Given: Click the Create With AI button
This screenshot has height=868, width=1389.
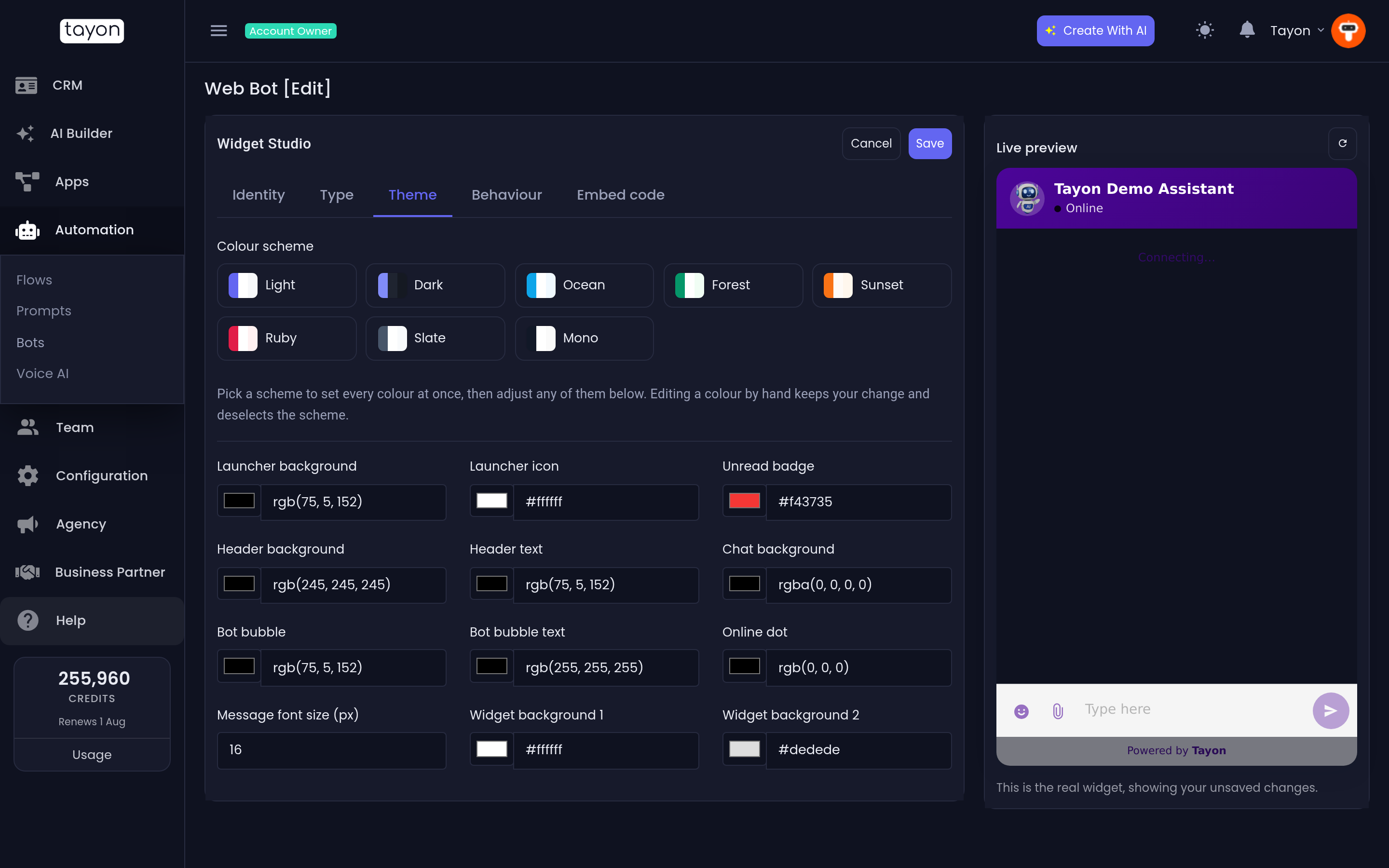Looking at the screenshot, I should (x=1095, y=30).
